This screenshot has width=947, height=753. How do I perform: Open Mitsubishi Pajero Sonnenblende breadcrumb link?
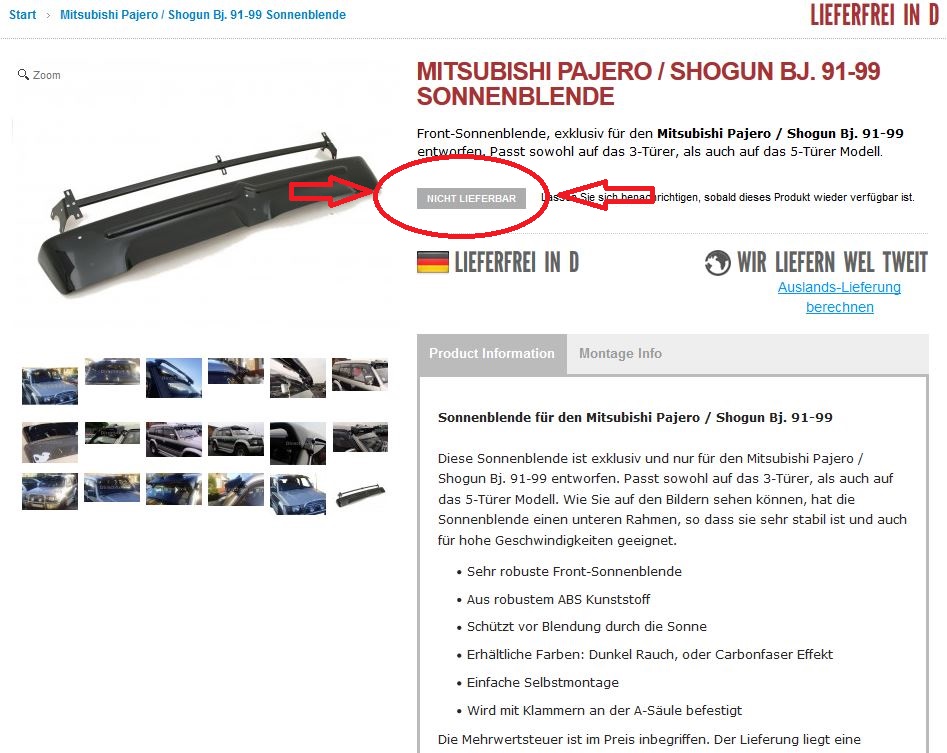(x=203, y=14)
